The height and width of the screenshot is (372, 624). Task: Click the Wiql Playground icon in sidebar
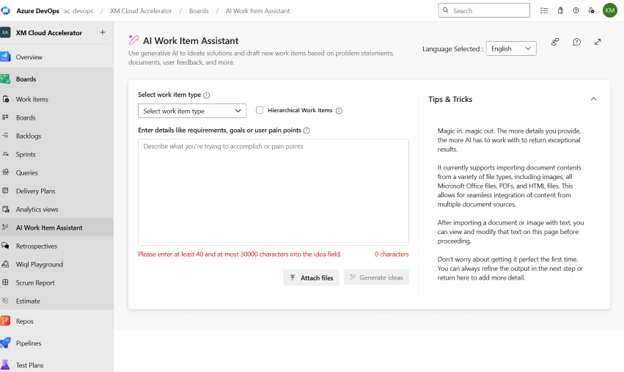point(6,264)
